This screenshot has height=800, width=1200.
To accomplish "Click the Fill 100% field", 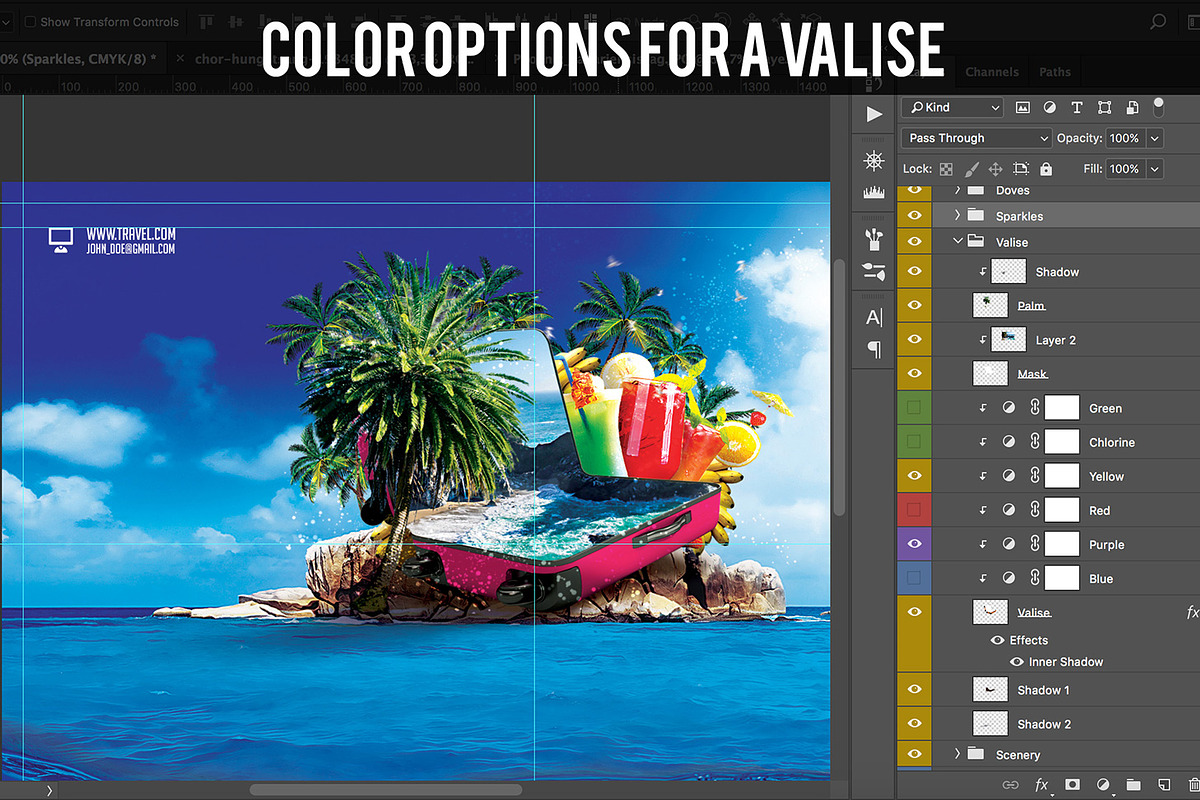I will coord(1124,169).
